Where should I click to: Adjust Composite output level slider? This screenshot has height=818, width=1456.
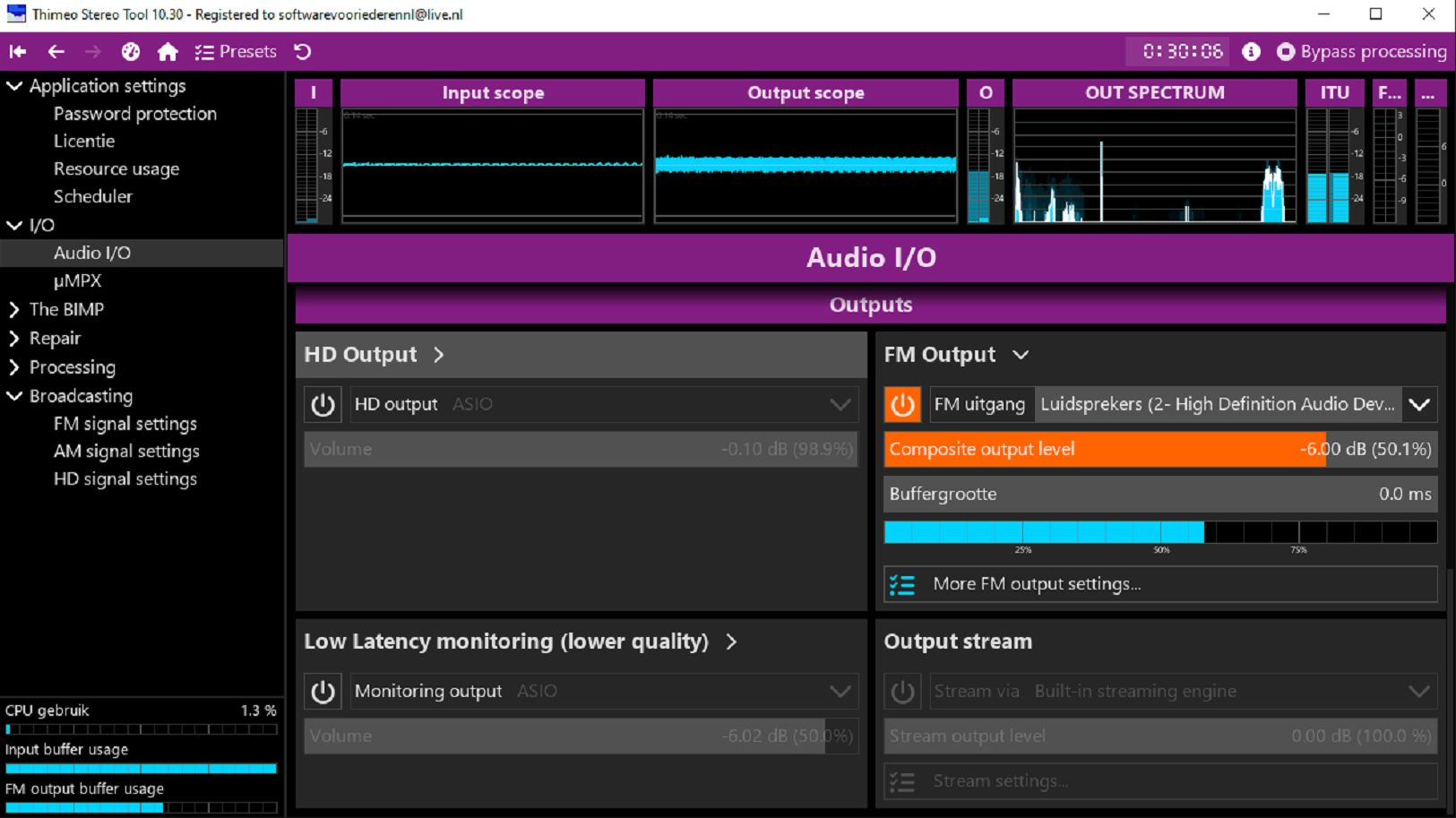click(1161, 449)
